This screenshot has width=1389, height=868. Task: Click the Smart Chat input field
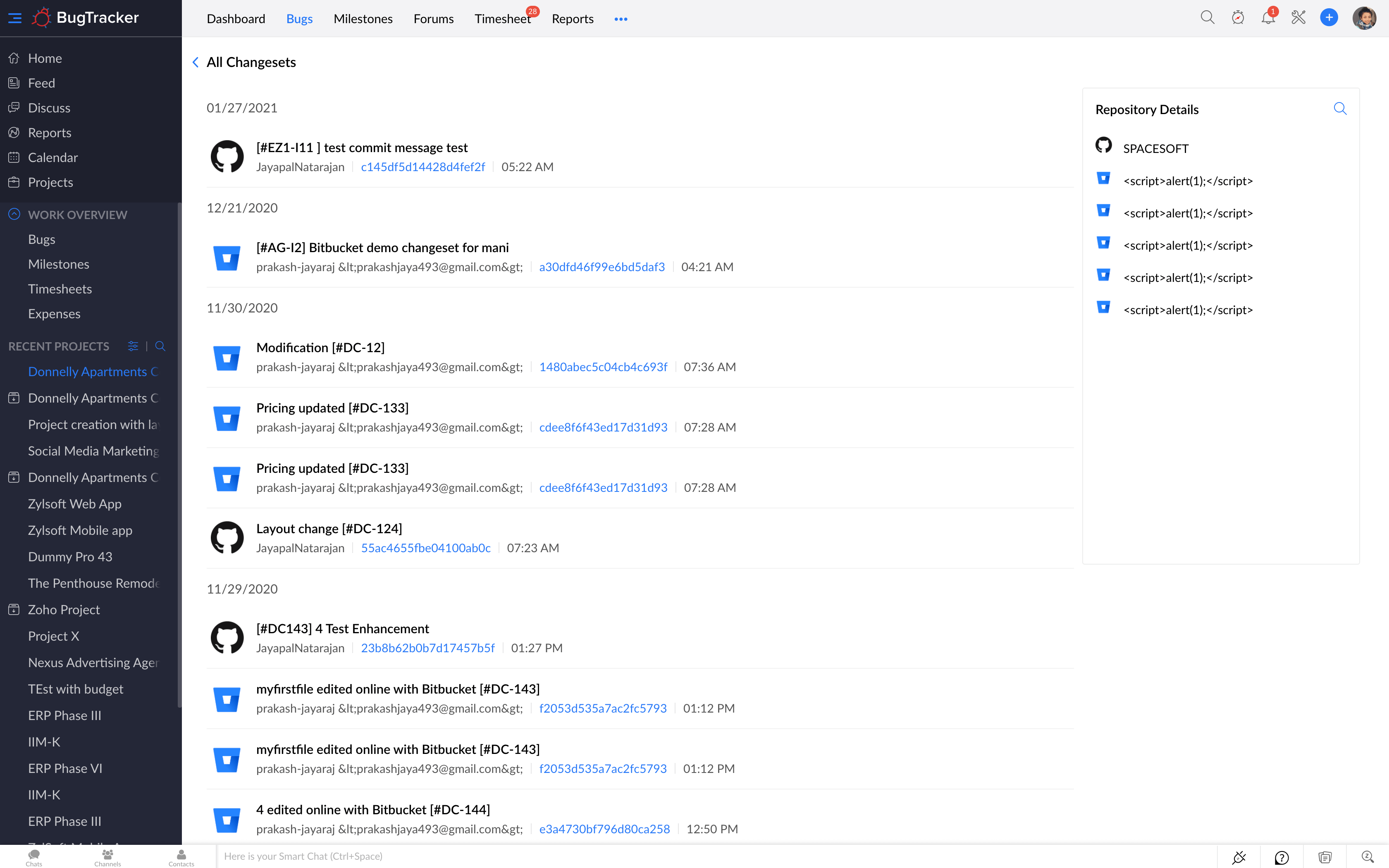coord(716,856)
